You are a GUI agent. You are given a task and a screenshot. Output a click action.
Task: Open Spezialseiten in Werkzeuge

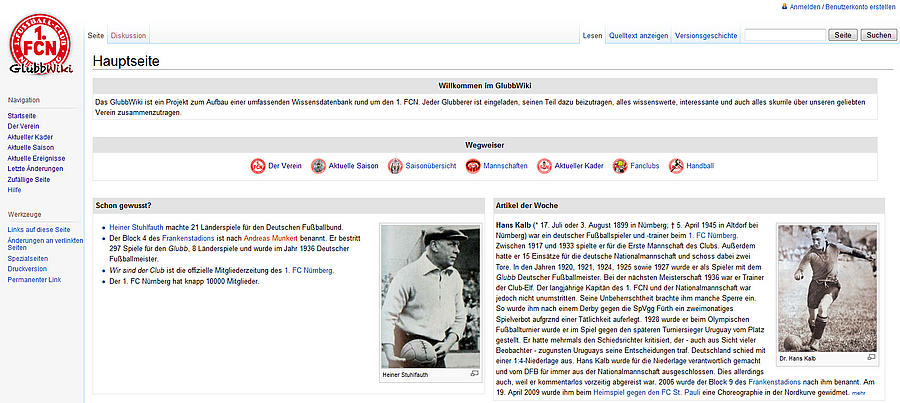tap(28, 258)
